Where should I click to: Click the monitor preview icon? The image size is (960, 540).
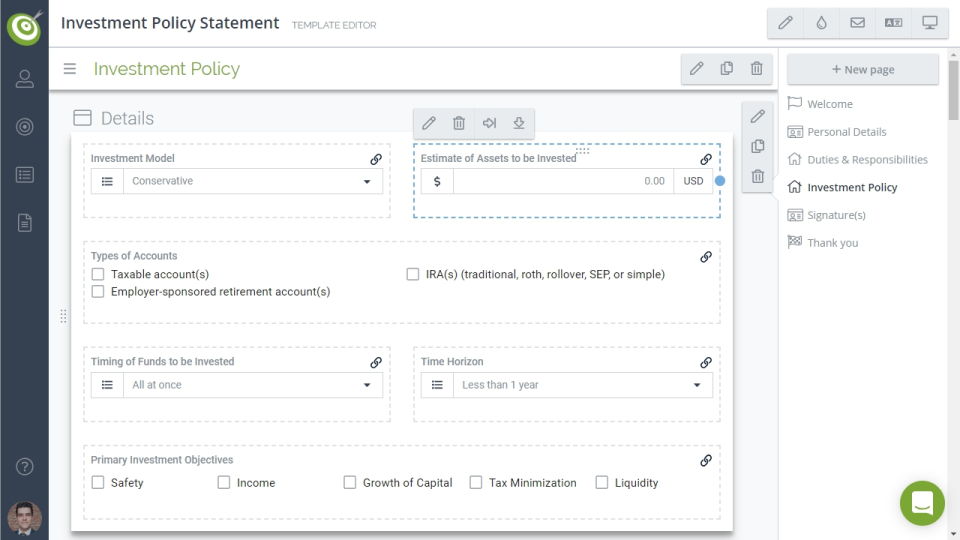click(x=930, y=23)
